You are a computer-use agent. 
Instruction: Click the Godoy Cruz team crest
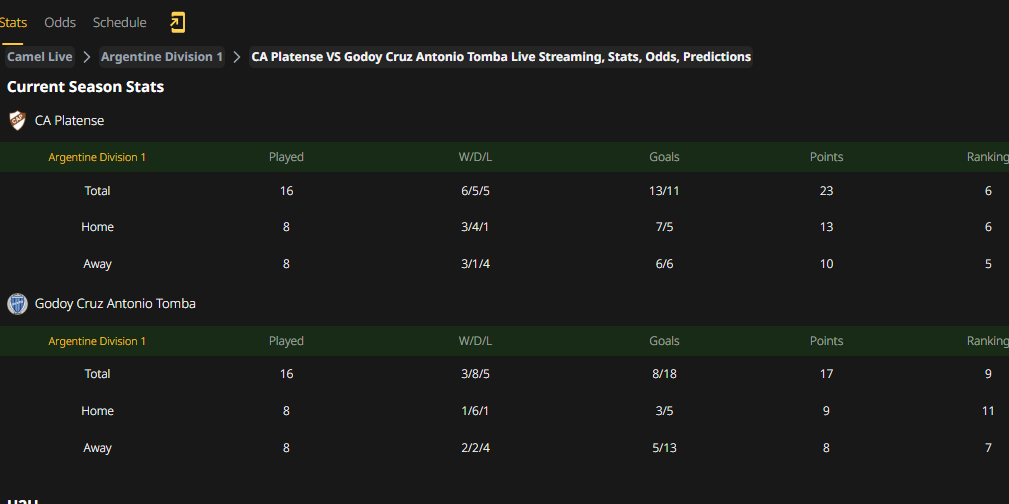click(x=17, y=304)
